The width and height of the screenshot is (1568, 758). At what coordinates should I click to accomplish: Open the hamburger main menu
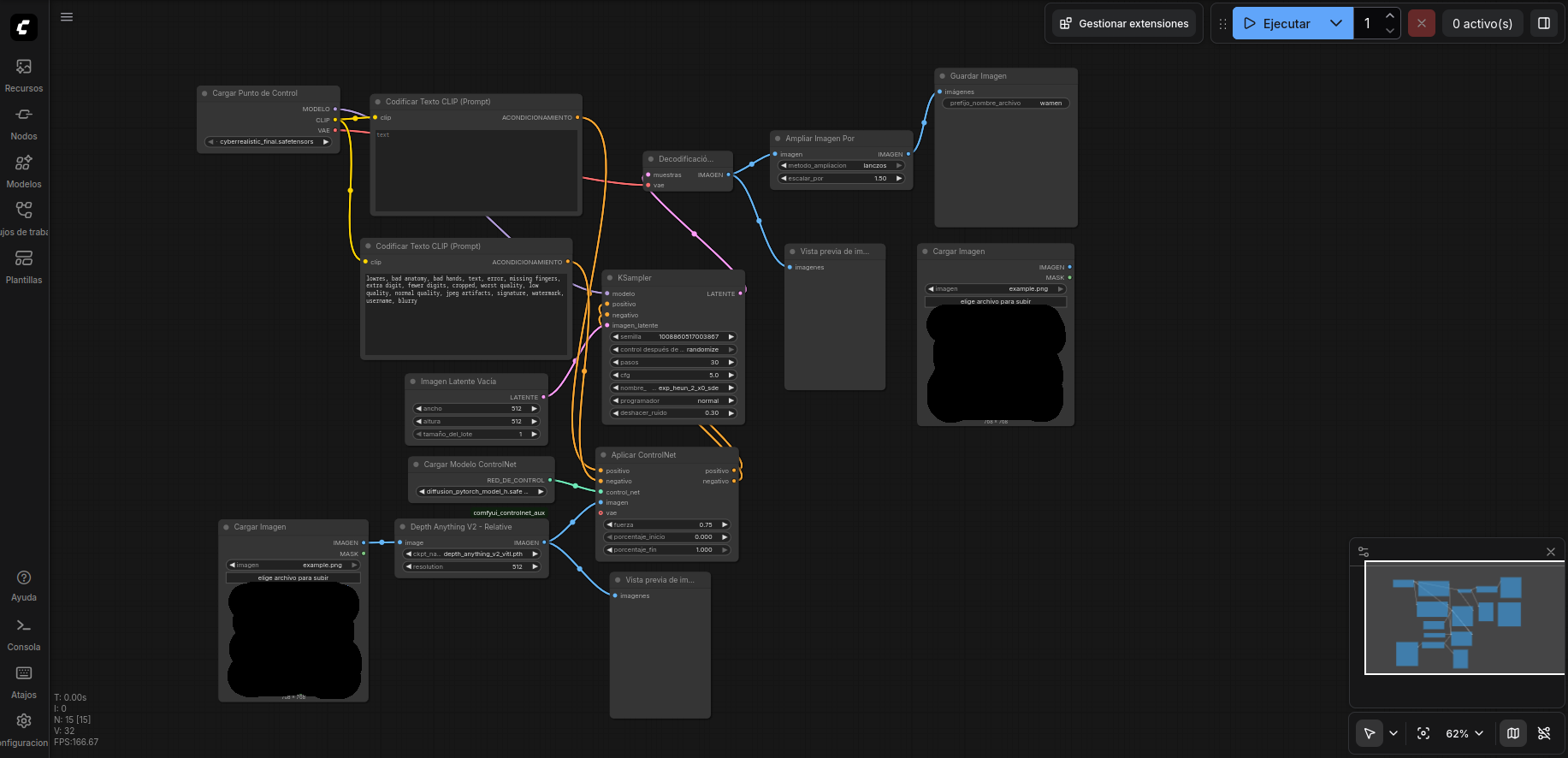point(67,17)
